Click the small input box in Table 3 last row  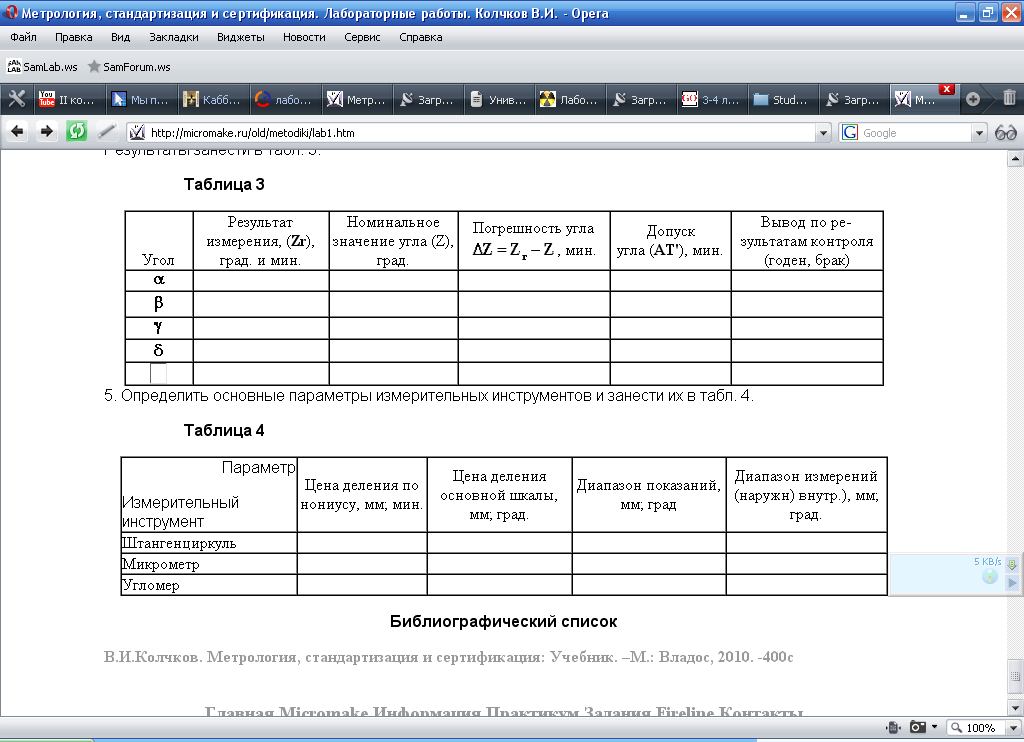point(158,374)
